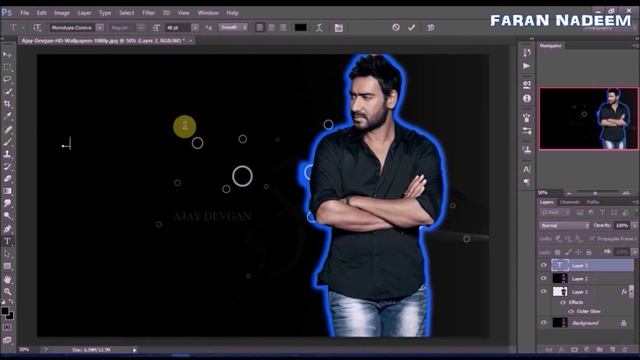Select the Rectangular Marquee tool
Screen dimensions: 640x360
tap(7, 67)
